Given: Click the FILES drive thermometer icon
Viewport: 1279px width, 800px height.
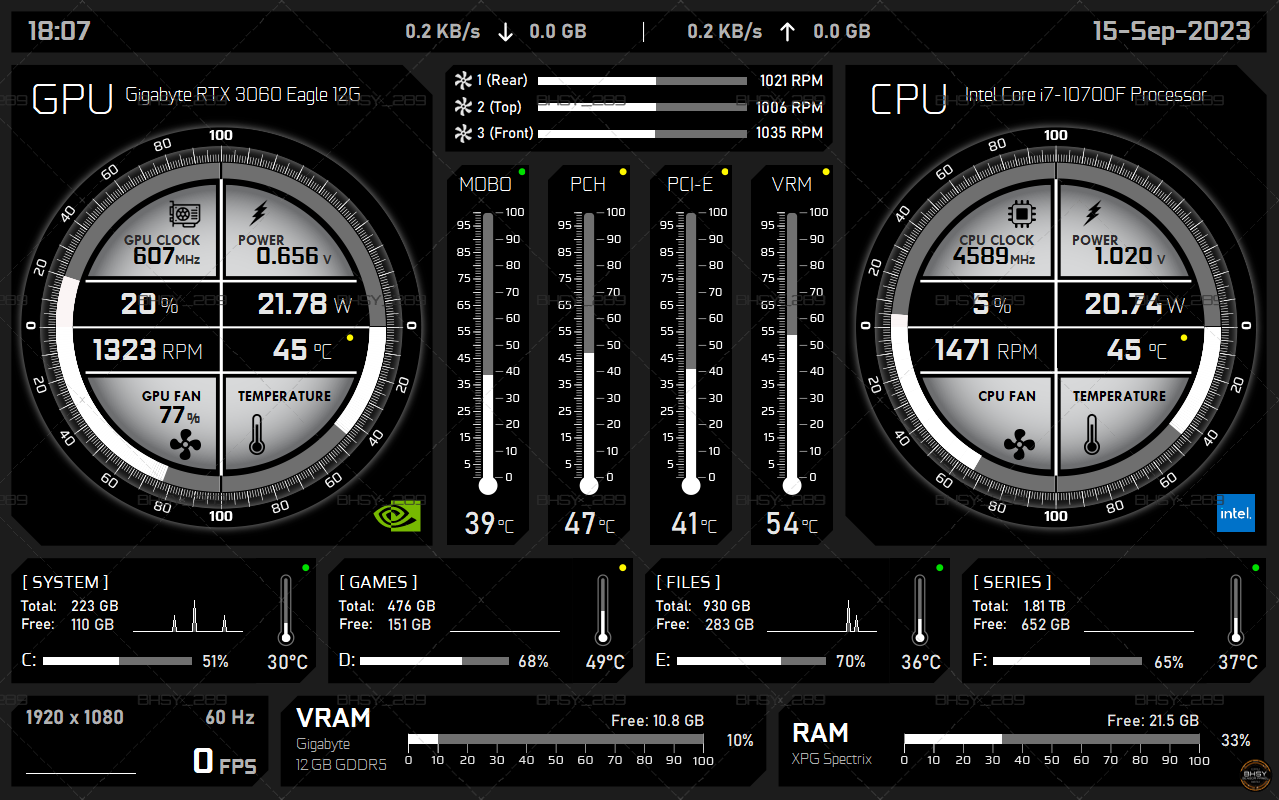Looking at the screenshot, I should tap(920, 610).
